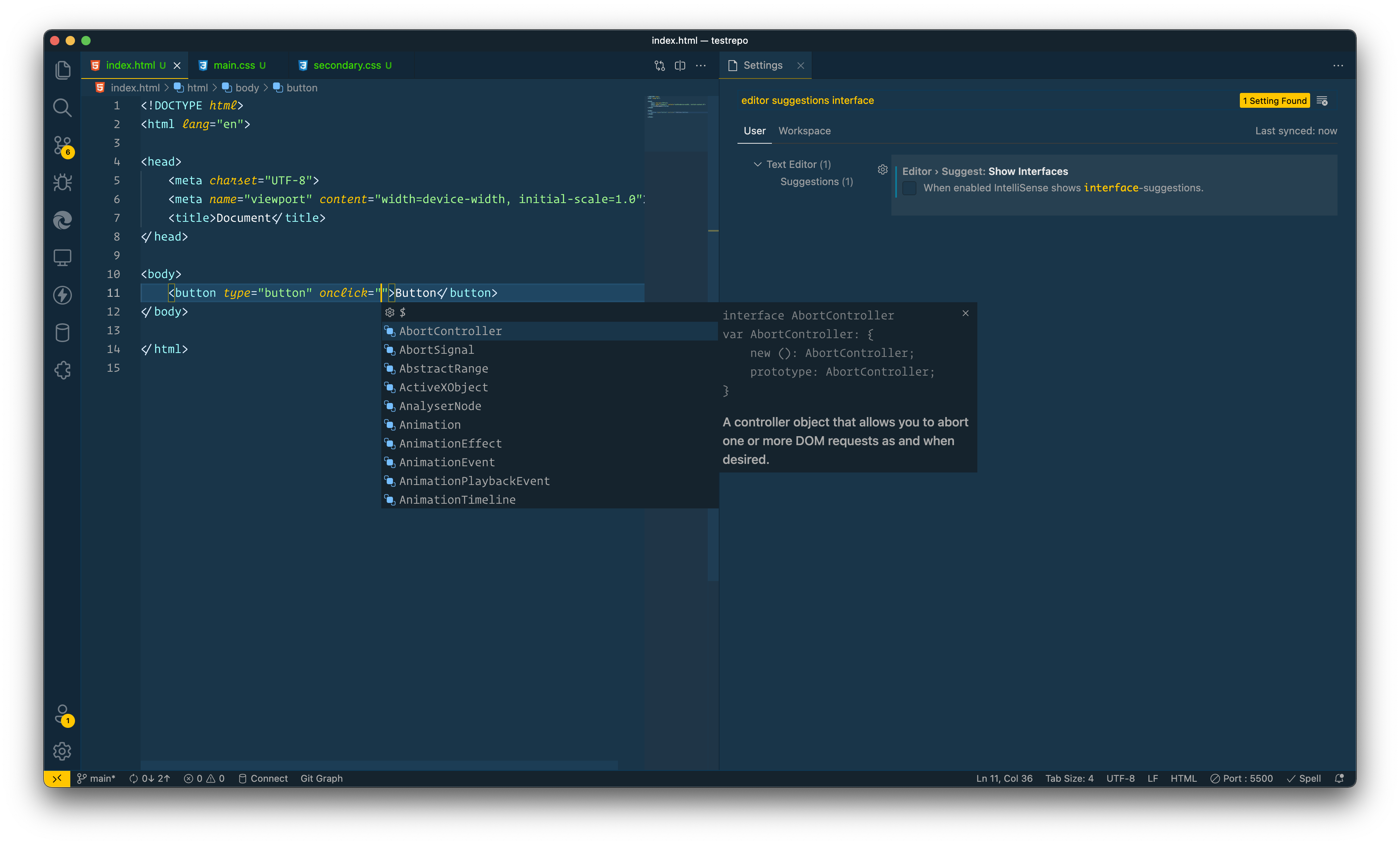Close the index.html tab
This screenshot has width=1400, height=845.
point(177,65)
